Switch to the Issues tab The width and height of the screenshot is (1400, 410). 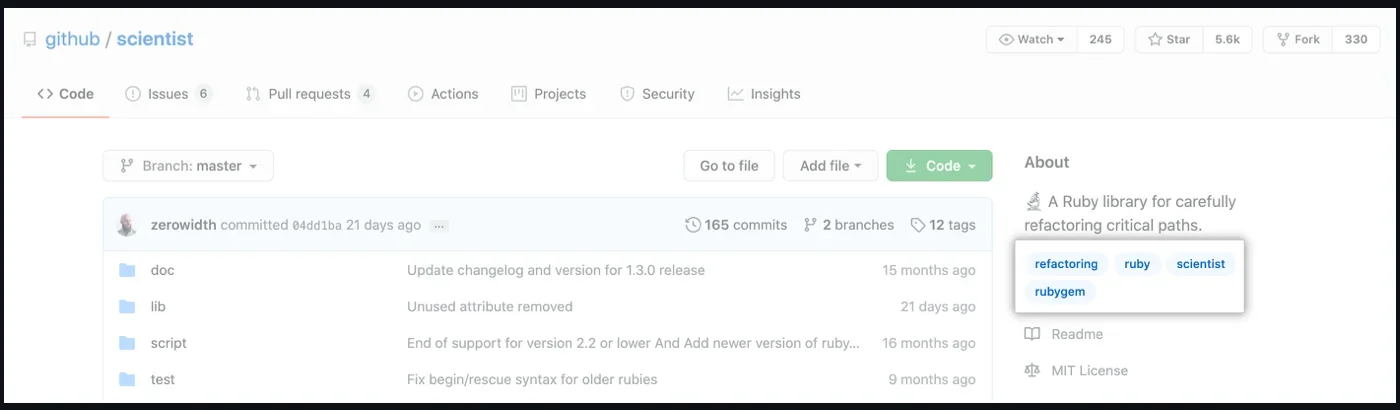[x=167, y=94]
